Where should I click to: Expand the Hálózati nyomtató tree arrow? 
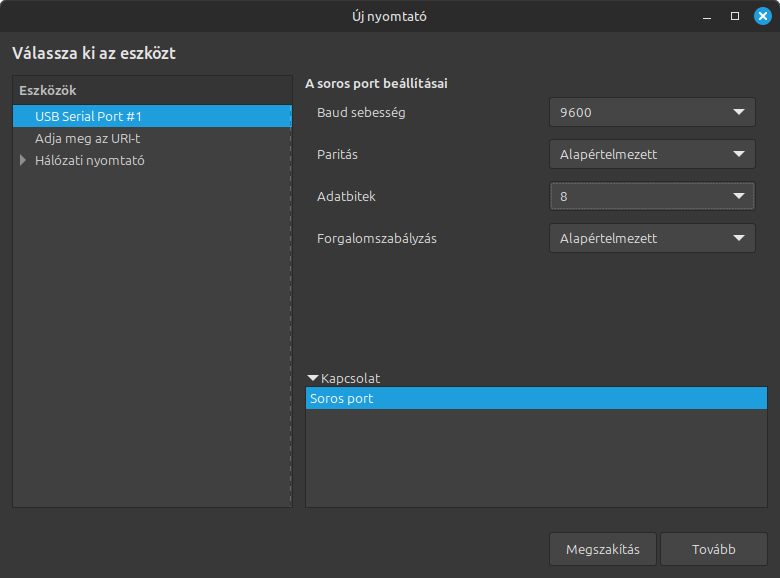[23, 160]
